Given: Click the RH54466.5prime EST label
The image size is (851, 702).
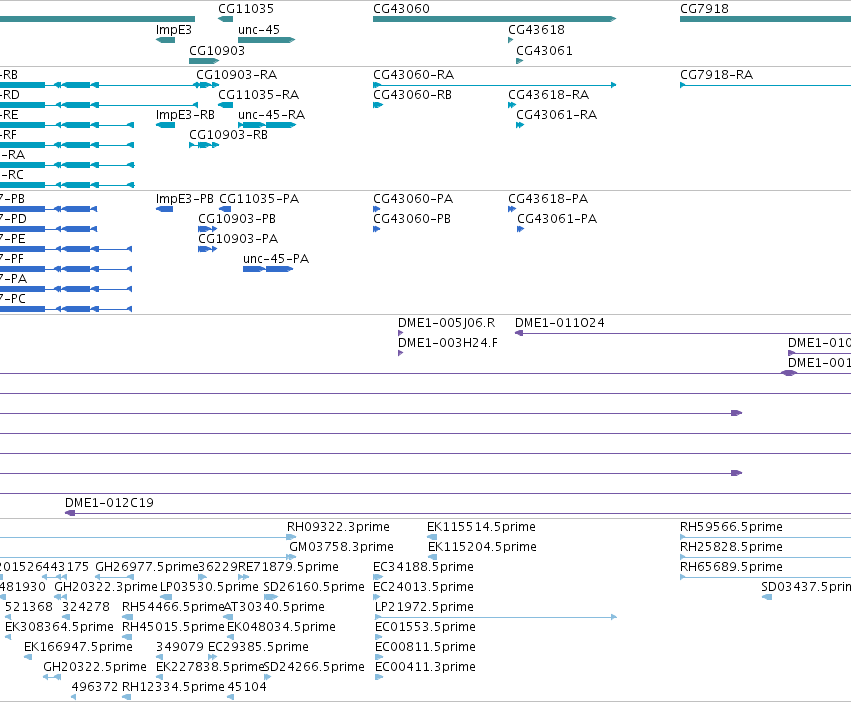Looking at the screenshot, I should [173, 607].
